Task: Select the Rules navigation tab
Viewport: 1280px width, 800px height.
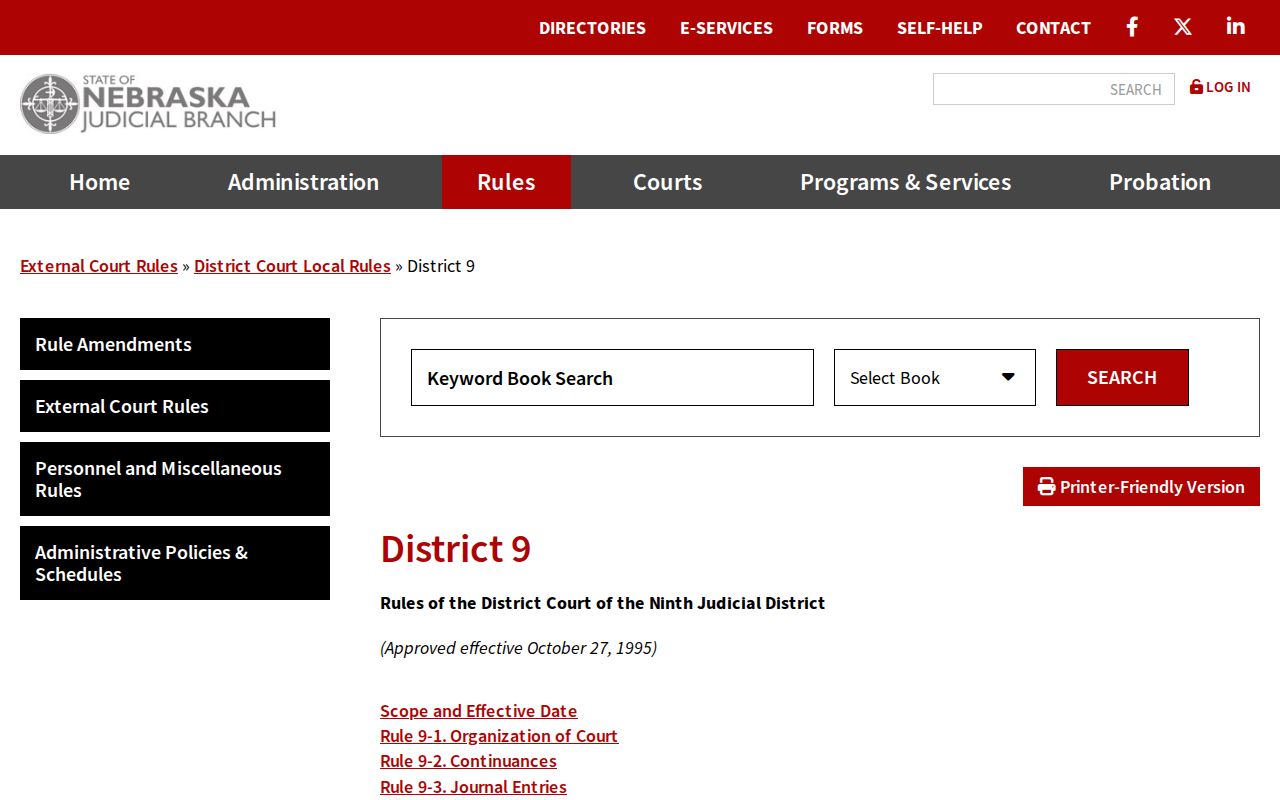Action: click(x=506, y=182)
